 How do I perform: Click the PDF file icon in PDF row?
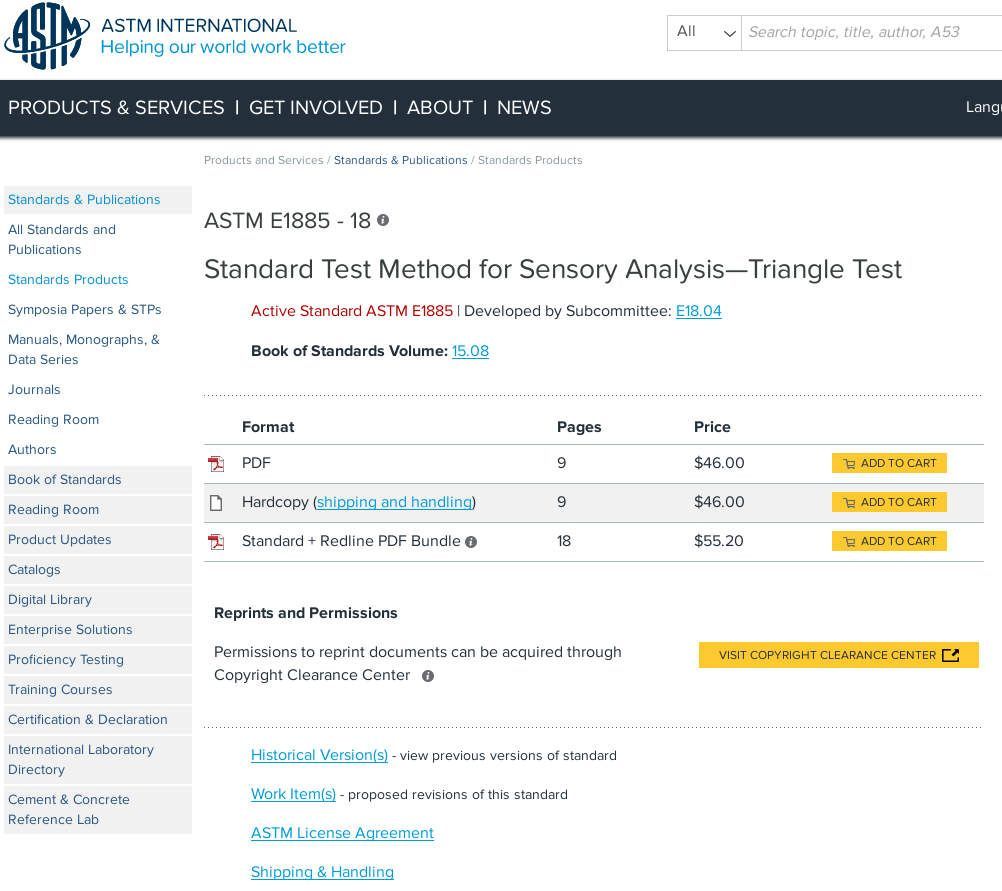pyautogui.click(x=216, y=463)
